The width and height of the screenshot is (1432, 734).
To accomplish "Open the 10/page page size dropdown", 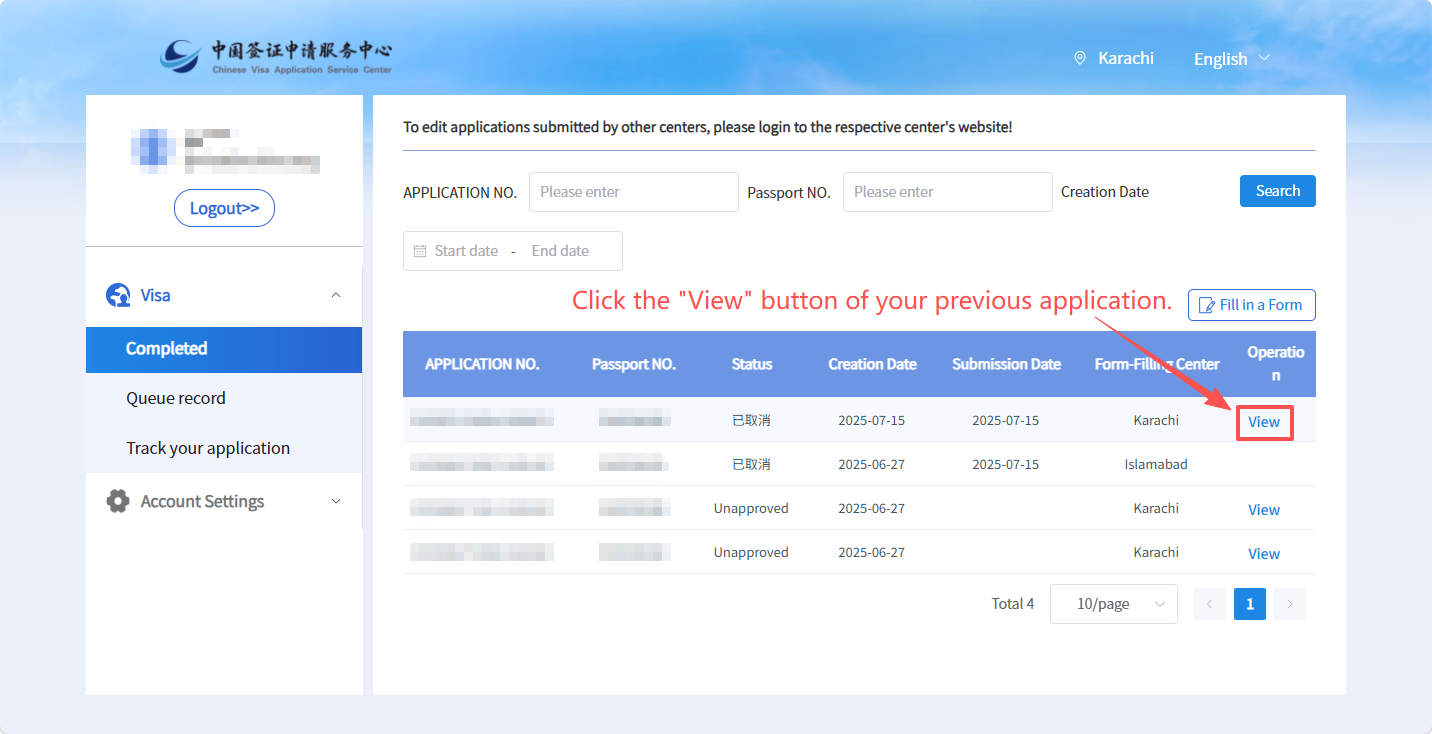I will point(1113,604).
